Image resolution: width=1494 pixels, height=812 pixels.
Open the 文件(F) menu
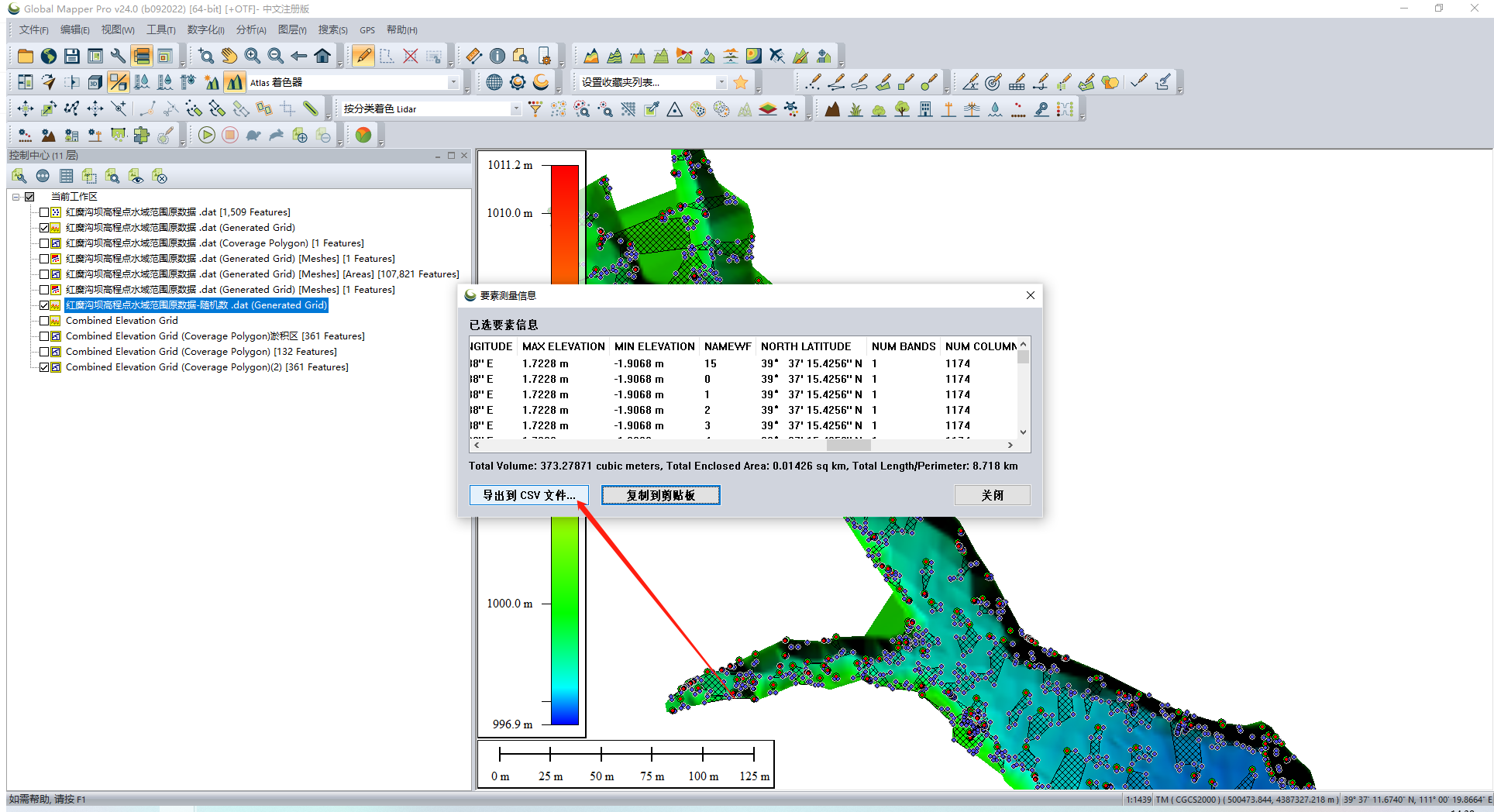pyautogui.click(x=33, y=29)
